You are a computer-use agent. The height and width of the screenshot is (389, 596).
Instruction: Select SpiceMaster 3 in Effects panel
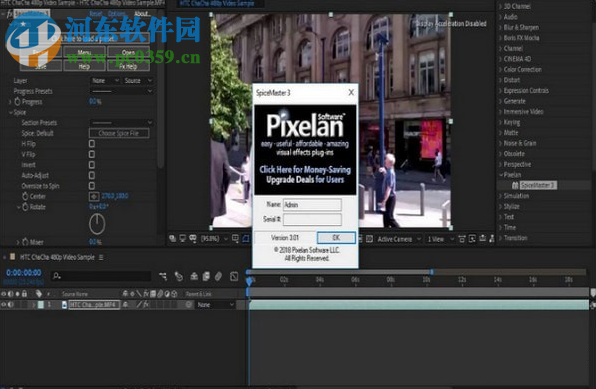[538, 185]
